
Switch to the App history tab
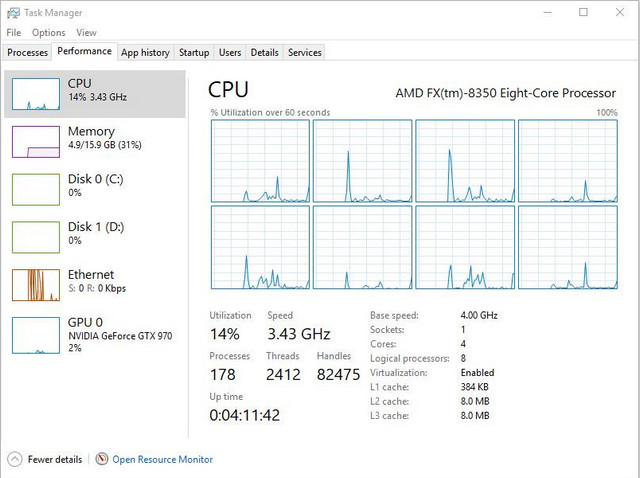145,52
